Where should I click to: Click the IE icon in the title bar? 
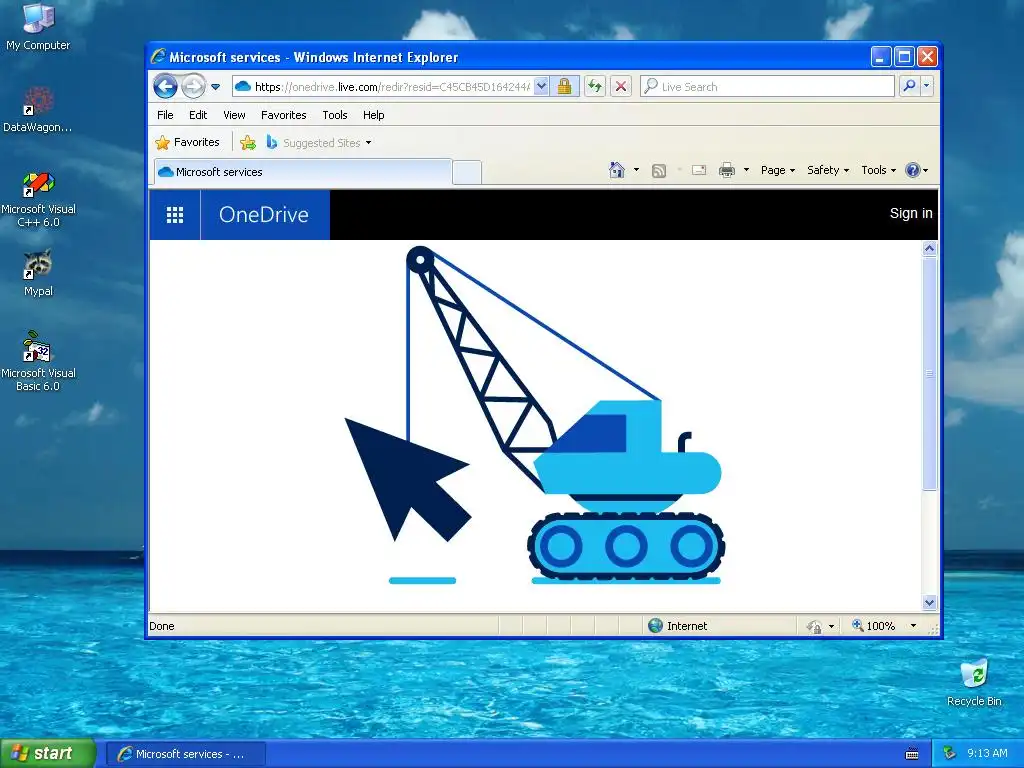tap(159, 56)
